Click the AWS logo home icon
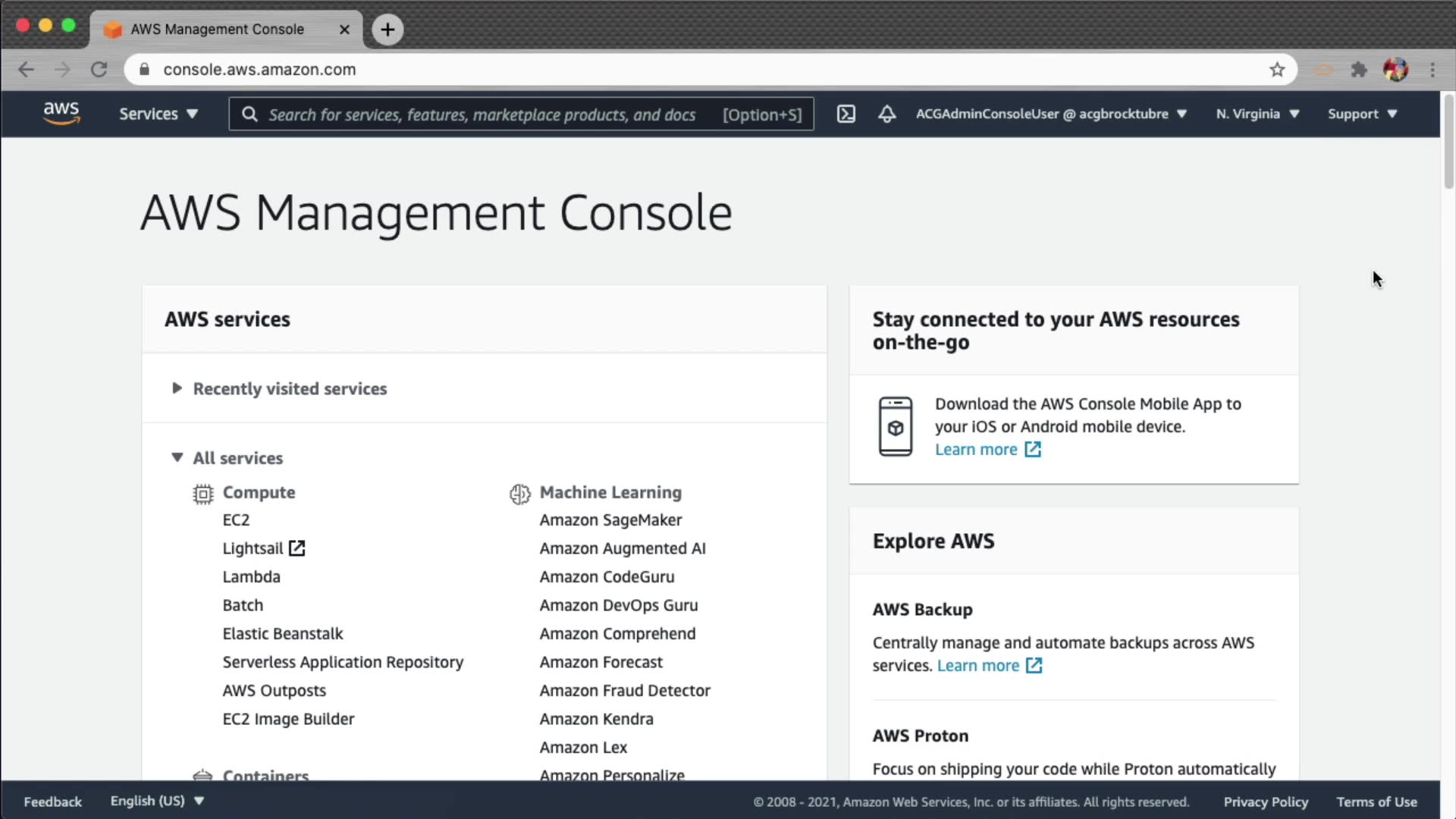 61,113
